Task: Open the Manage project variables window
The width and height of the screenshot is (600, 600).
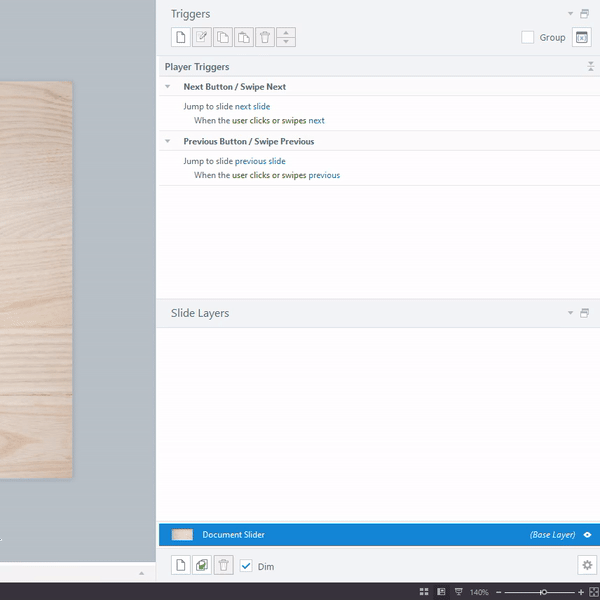Action: [x=582, y=37]
